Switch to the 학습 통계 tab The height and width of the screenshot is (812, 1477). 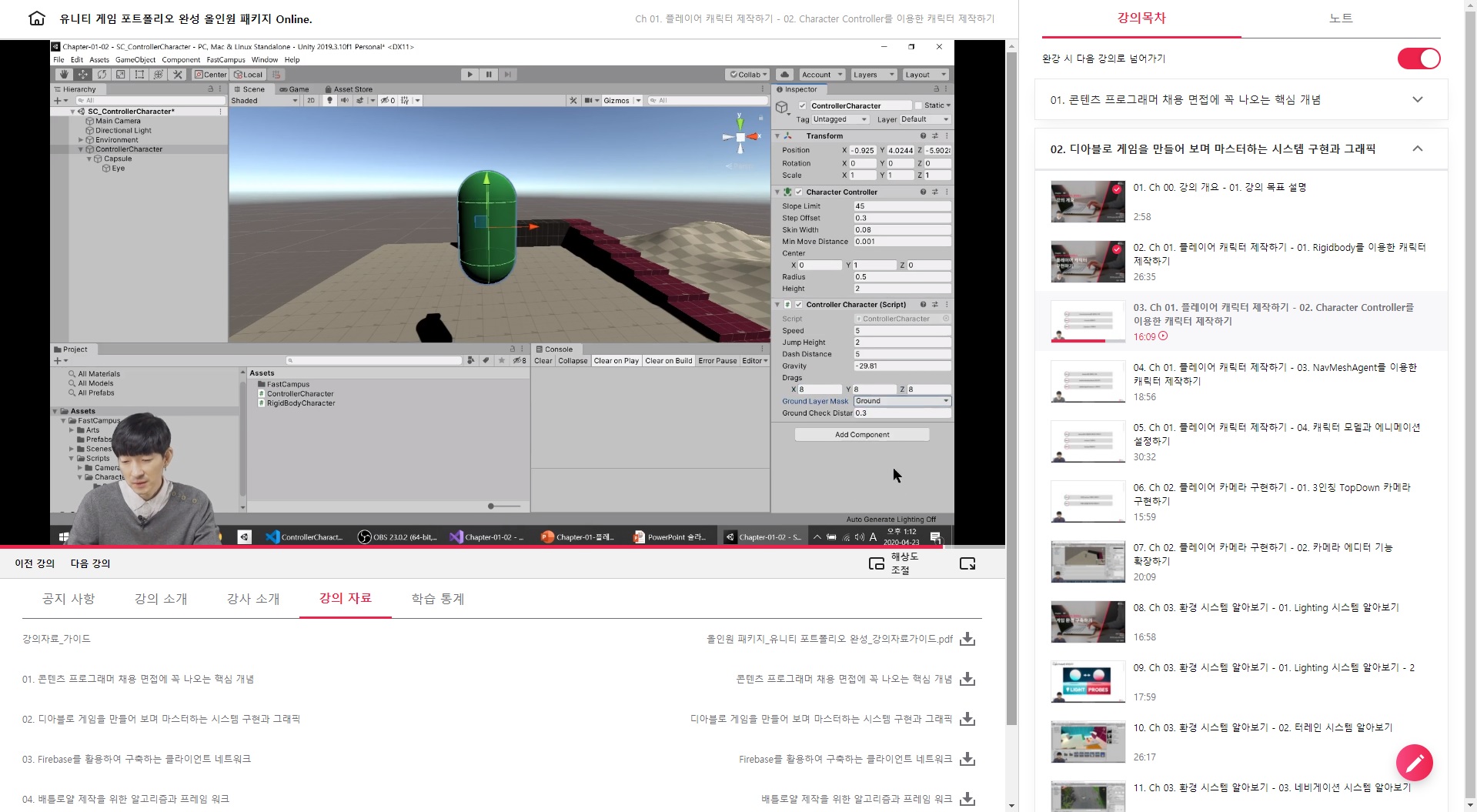[x=438, y=598]
